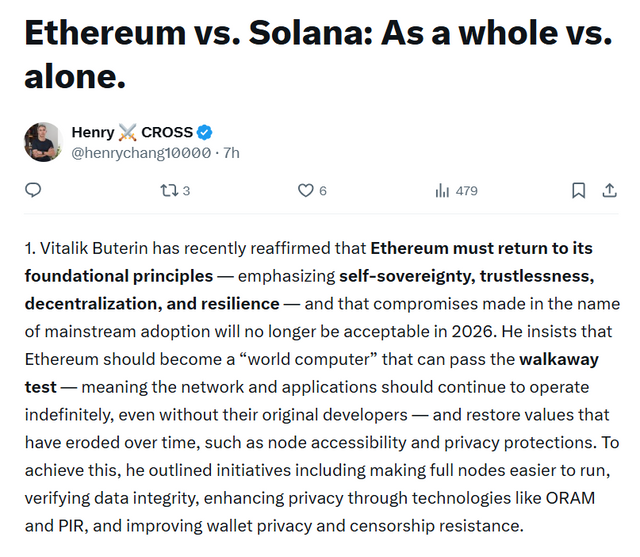Bookmark this article with the bookmark icon
Screen dimensions: 640x557
coord(578,190)
